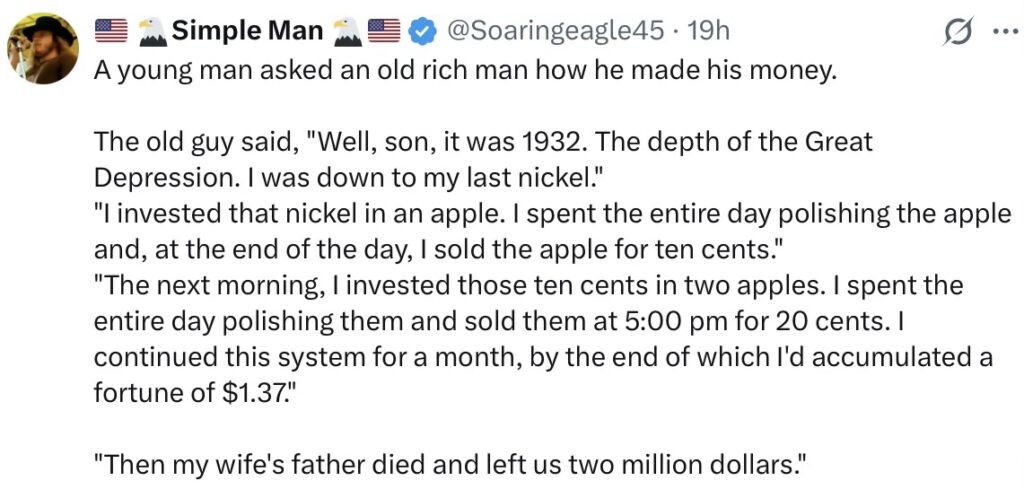Click the final line about wife's father
The width and height of the screenshot is (1024, 498).
(450, 464)
